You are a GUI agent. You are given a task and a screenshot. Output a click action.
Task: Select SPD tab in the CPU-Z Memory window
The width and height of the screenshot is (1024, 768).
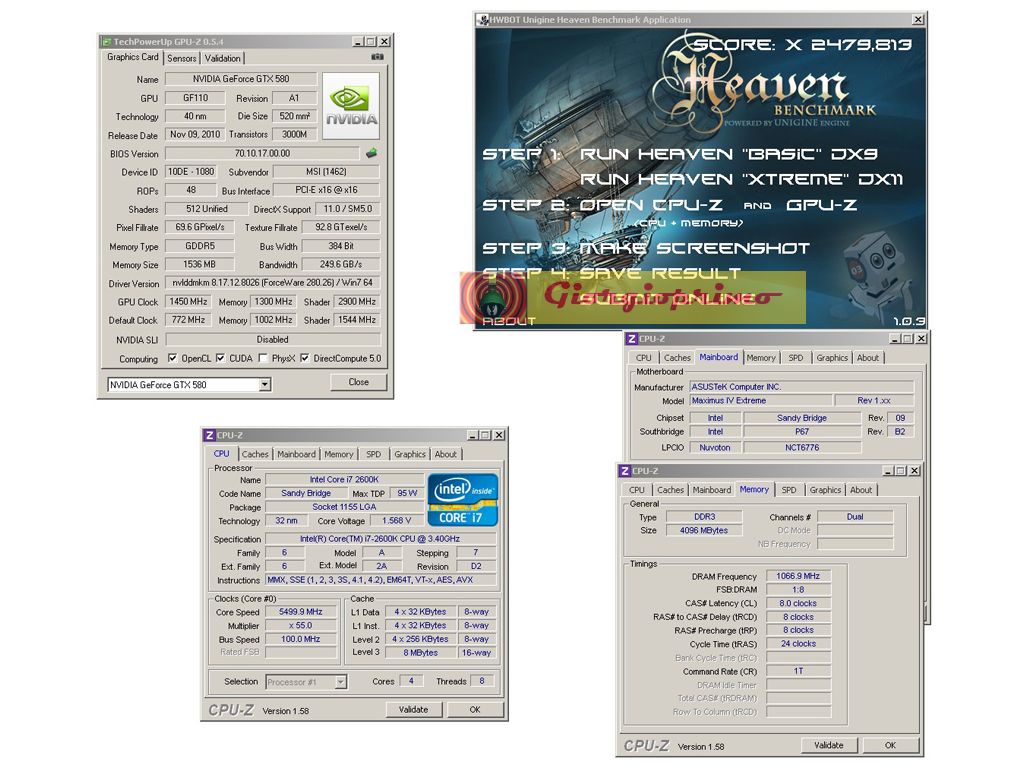click(789, 490)
